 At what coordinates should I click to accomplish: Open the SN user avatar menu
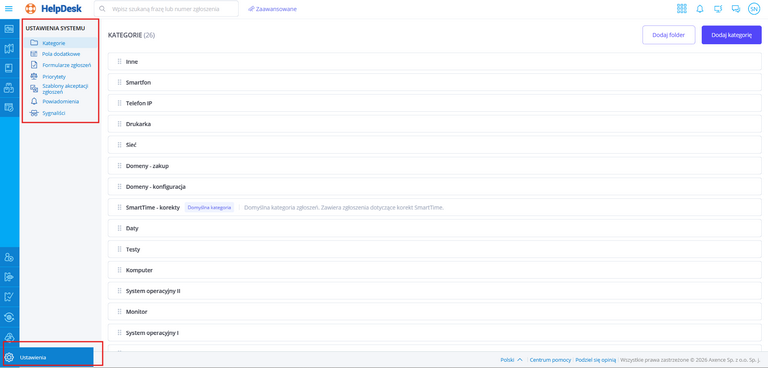(x=753, y=9)
